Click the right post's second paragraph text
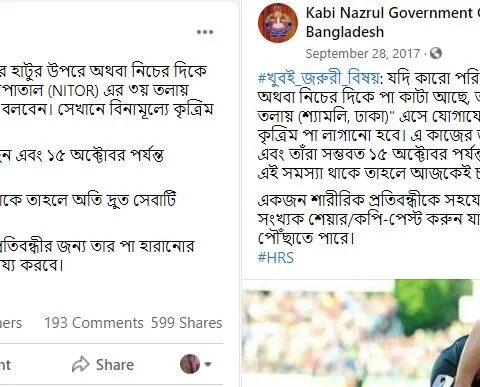The height and width of the screenshot is (387, 480). pos(369,219)
